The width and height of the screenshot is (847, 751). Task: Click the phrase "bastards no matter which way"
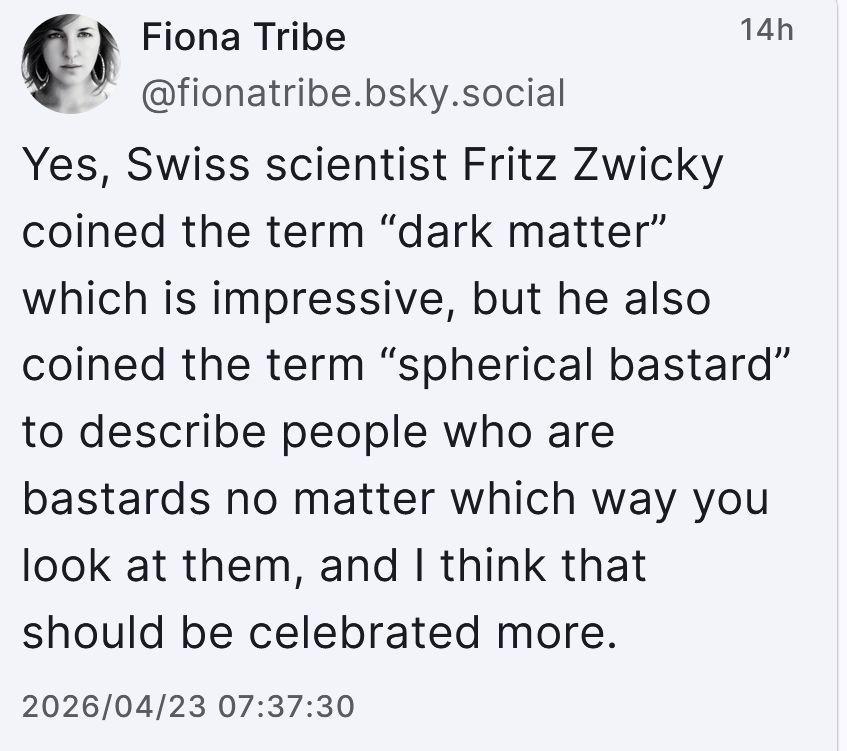[349, 499]
